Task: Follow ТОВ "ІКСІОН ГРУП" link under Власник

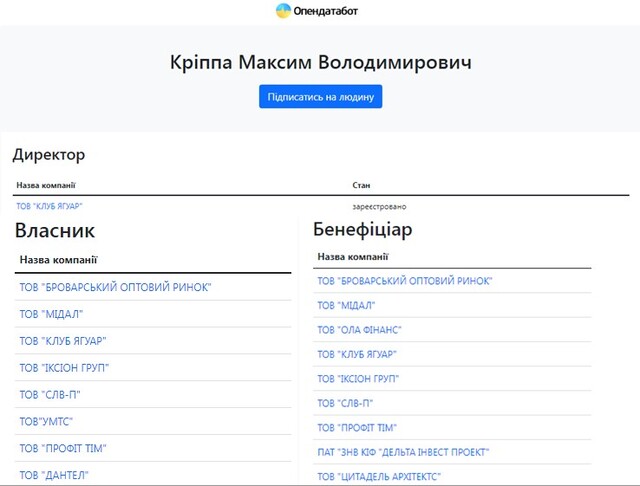Action: click(64, 368)
